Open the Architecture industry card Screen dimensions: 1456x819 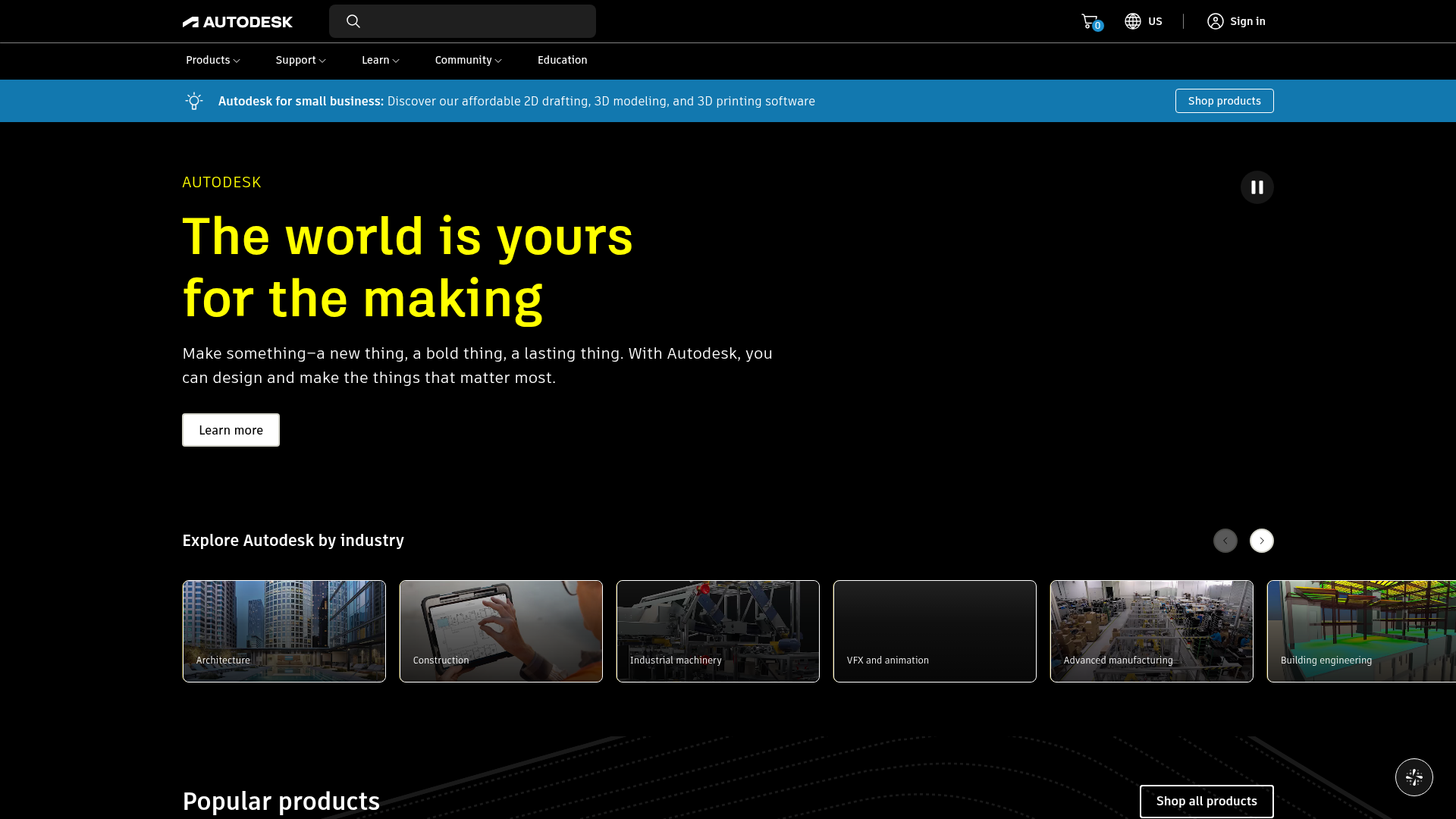pyautogui.click(x=284, y=632)
